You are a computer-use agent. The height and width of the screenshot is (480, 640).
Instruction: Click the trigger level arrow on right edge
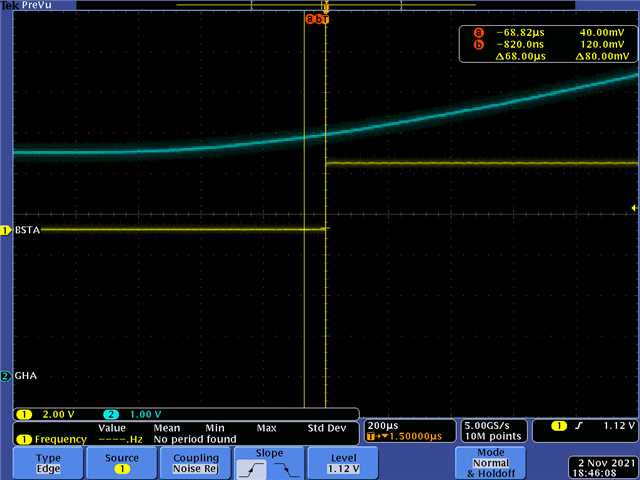click(634, 208)
